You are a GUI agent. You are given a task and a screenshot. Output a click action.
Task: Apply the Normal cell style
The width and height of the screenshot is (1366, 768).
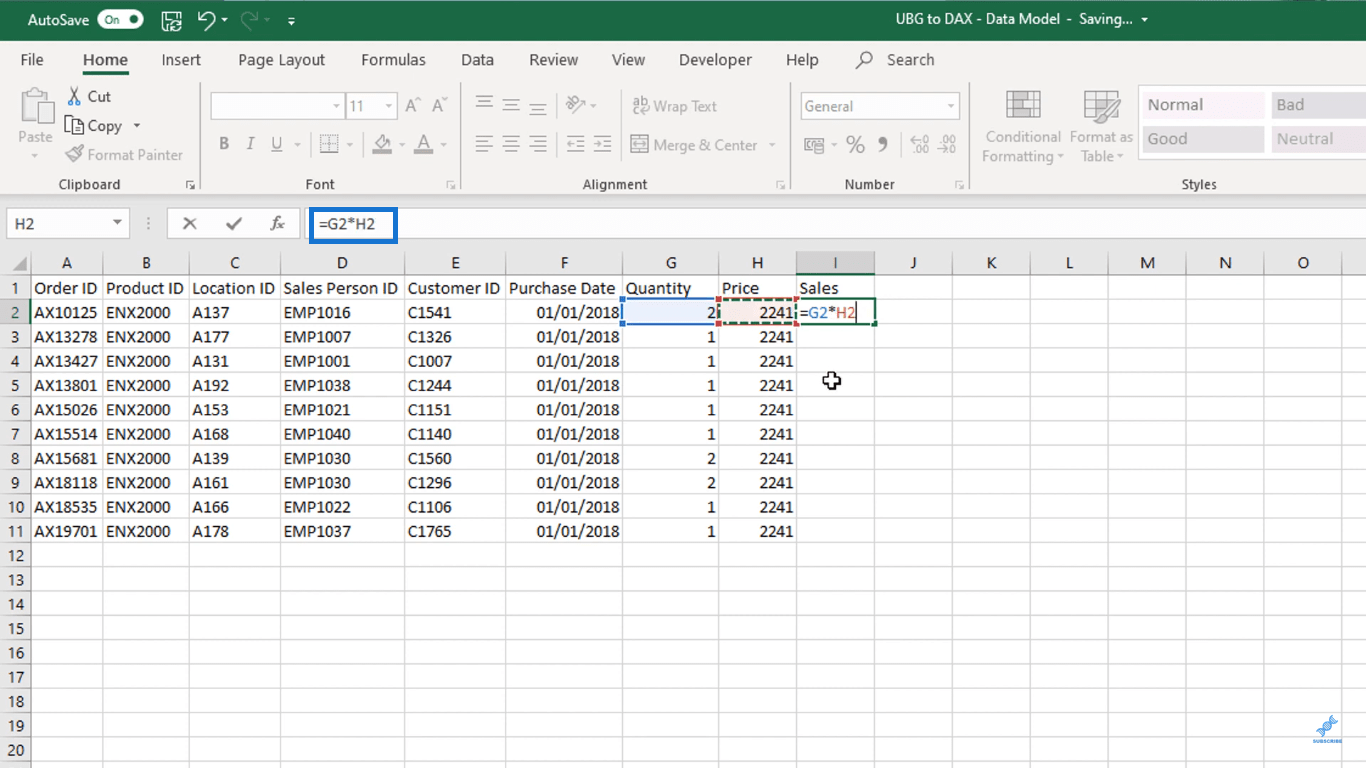pyautogui.click(x=1203, y=105)
